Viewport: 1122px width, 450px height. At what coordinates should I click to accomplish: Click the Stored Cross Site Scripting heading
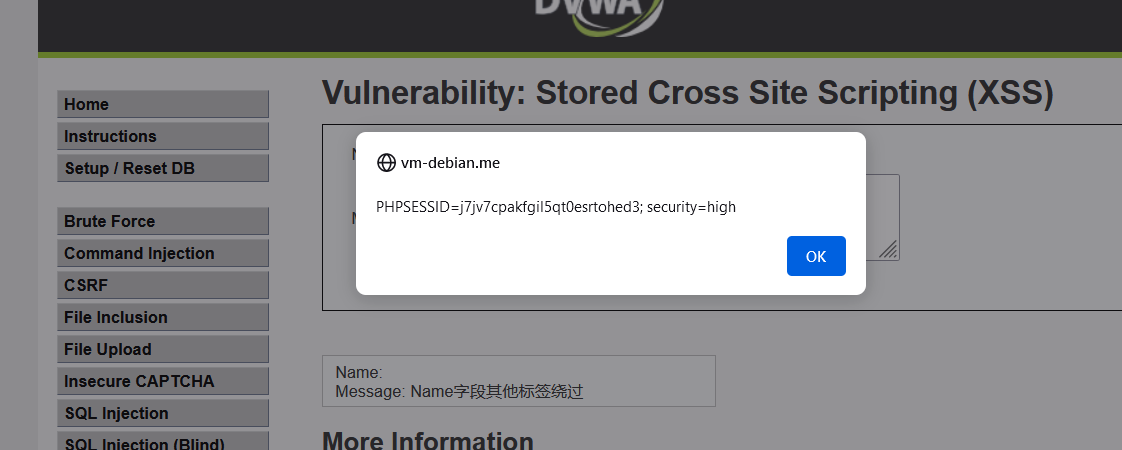click(x=688, y=93)
